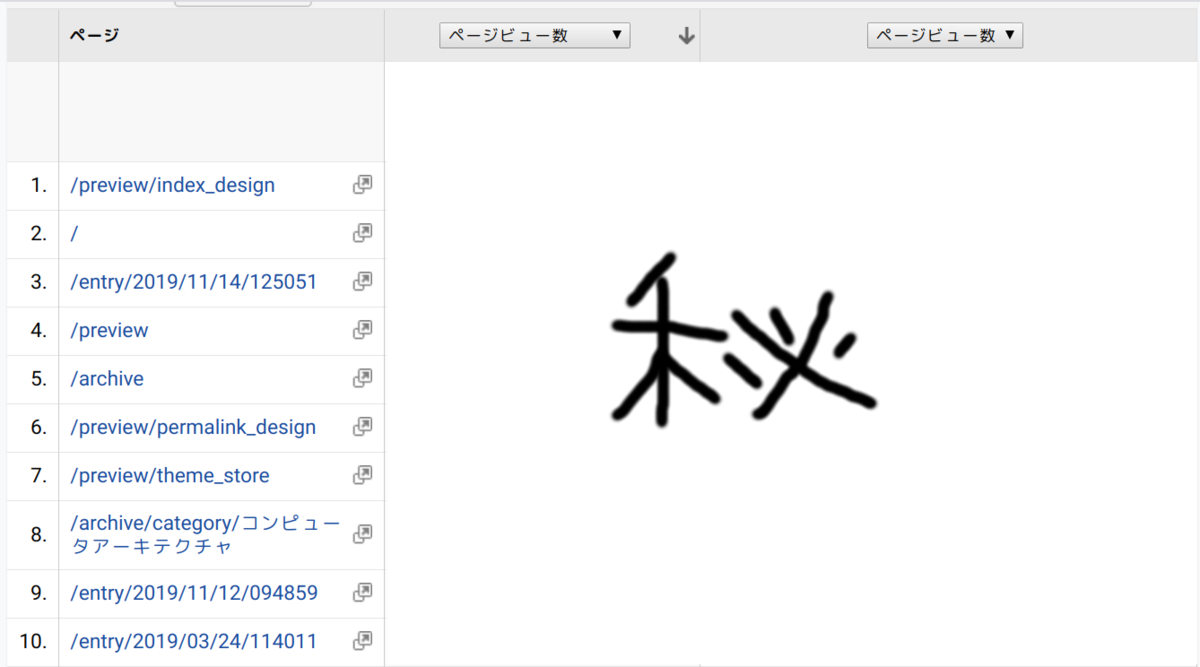Open /entry/2019/11/14/125051 in new window icon
Image resolution: width=1200 pixels, height=667 pixels.
click(361, 281)
